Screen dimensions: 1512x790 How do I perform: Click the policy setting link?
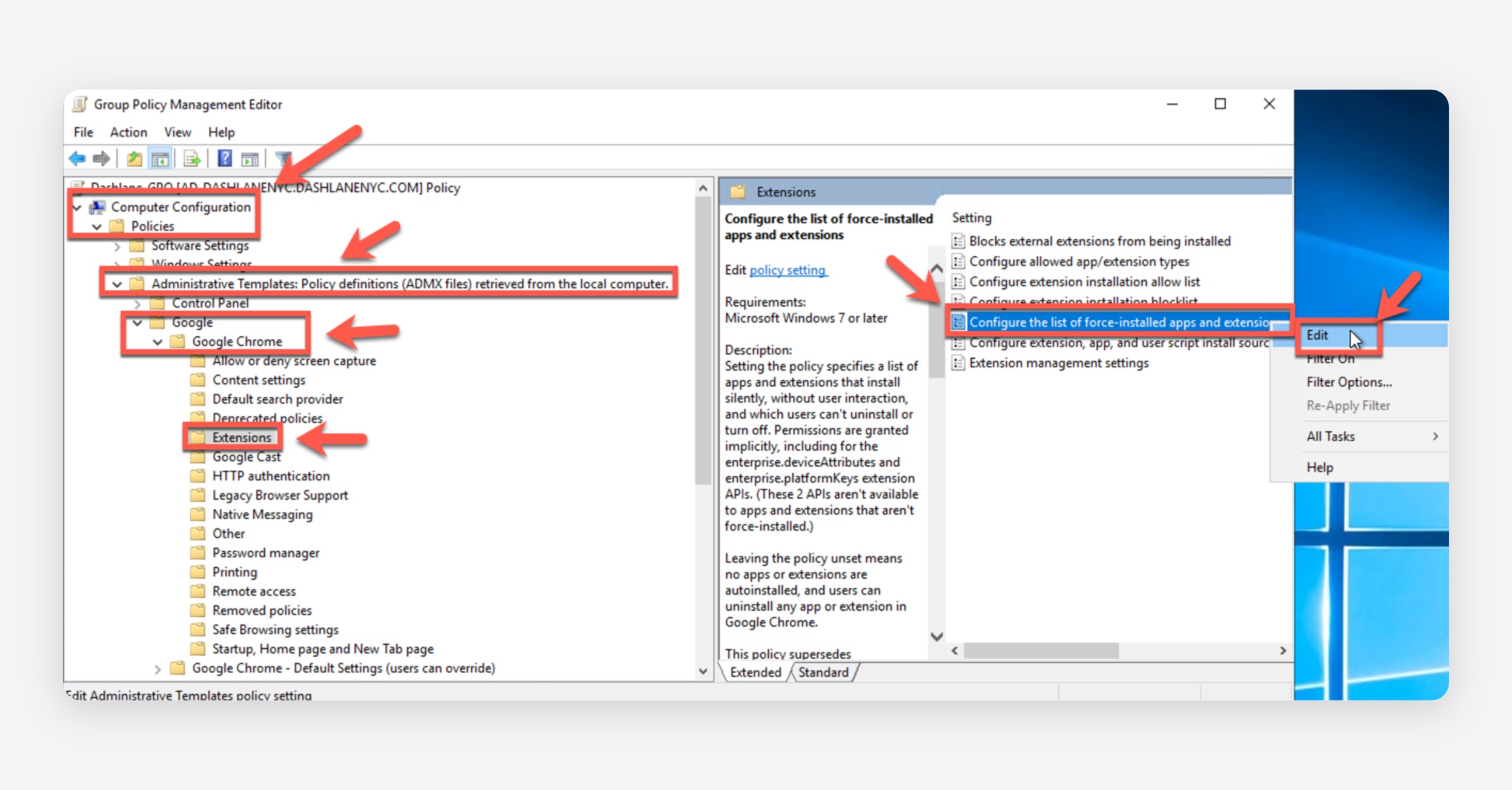point(787,270)
